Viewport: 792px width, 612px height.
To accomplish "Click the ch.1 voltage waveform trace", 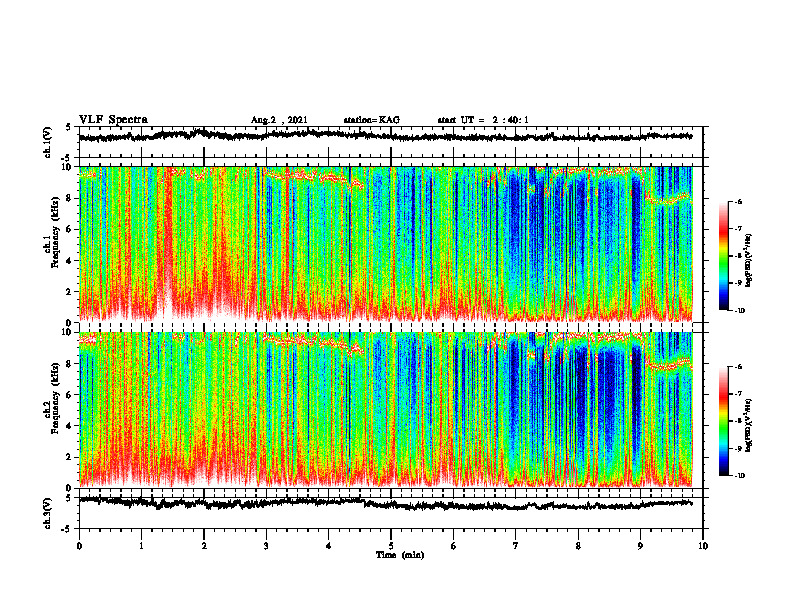I will tap(385, 135).
